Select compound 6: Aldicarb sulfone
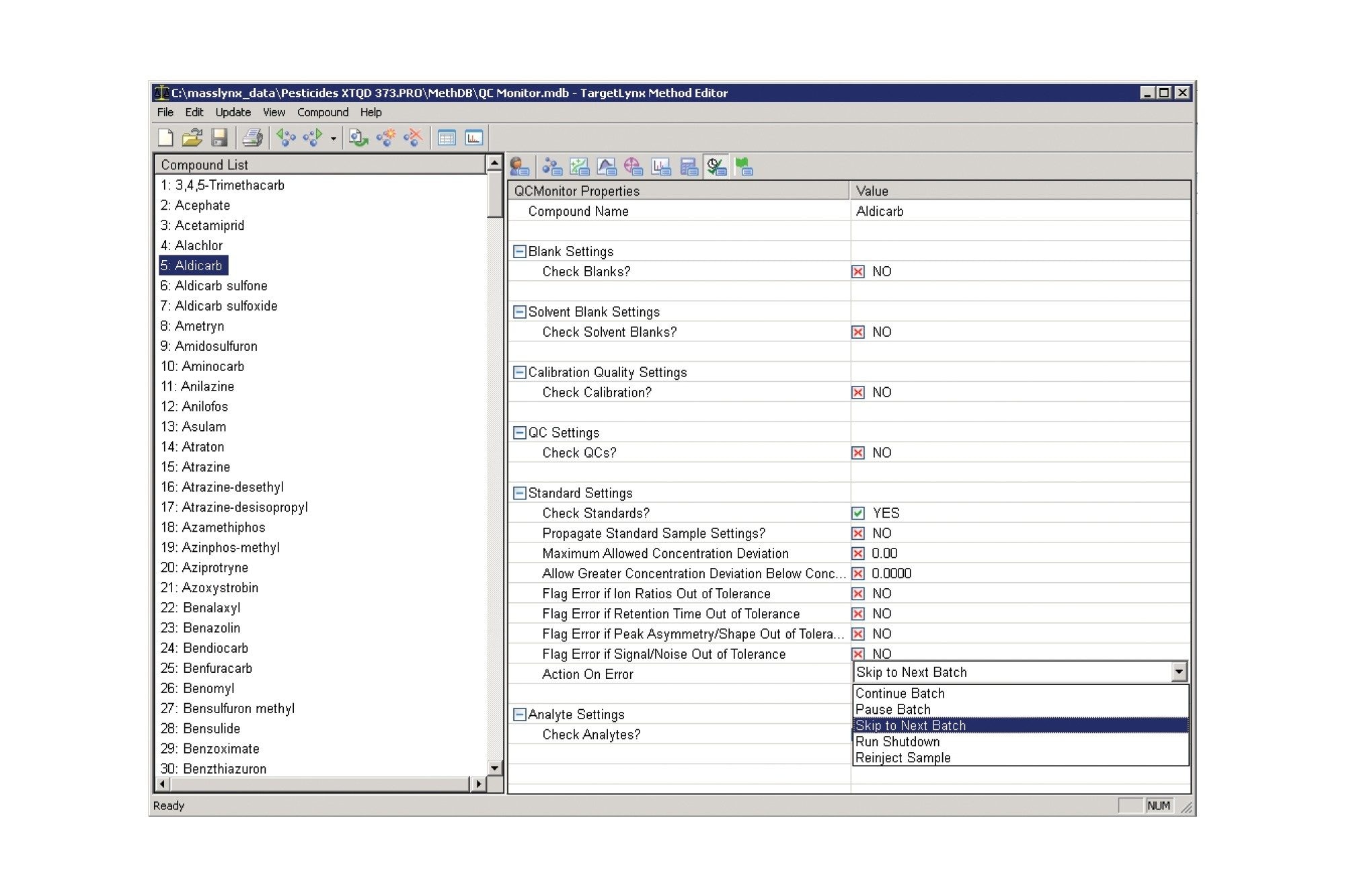The height and width of the screenshot is (896, 1345). pos(214,286)
